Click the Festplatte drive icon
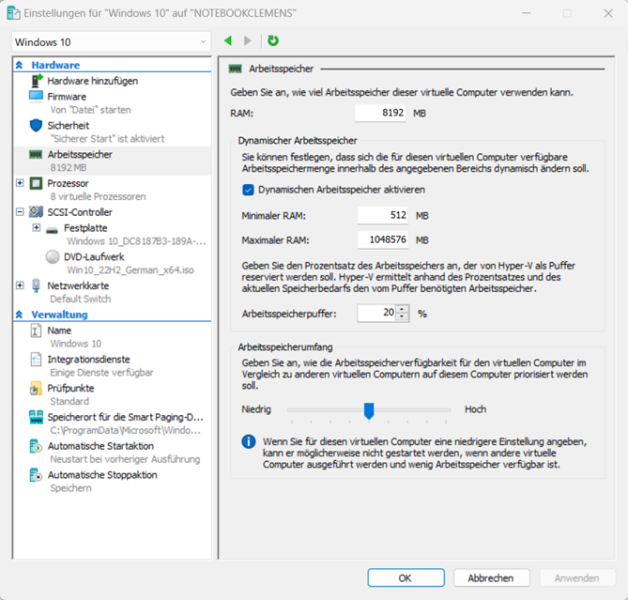Viewport: 628px width, 600px height. pos(52,230)
